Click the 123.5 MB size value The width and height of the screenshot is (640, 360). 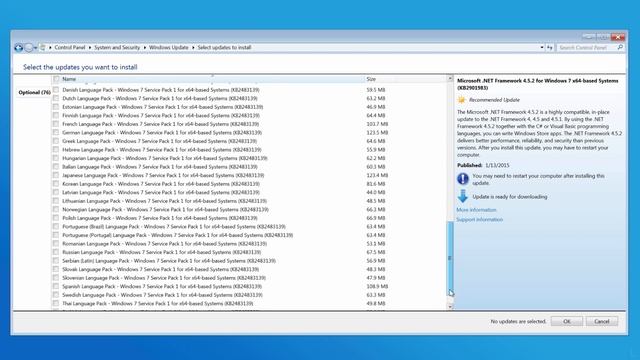(x=377, y=133)
